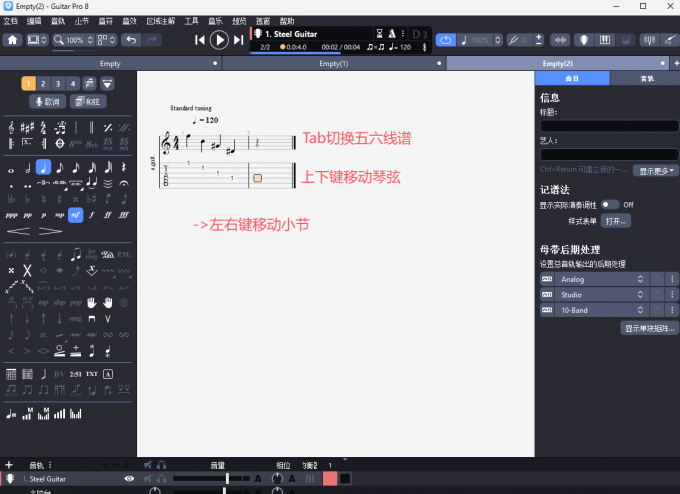The image size is (680, 494).
Task: Open the page layout dropdown
Action: click(106, 40)
